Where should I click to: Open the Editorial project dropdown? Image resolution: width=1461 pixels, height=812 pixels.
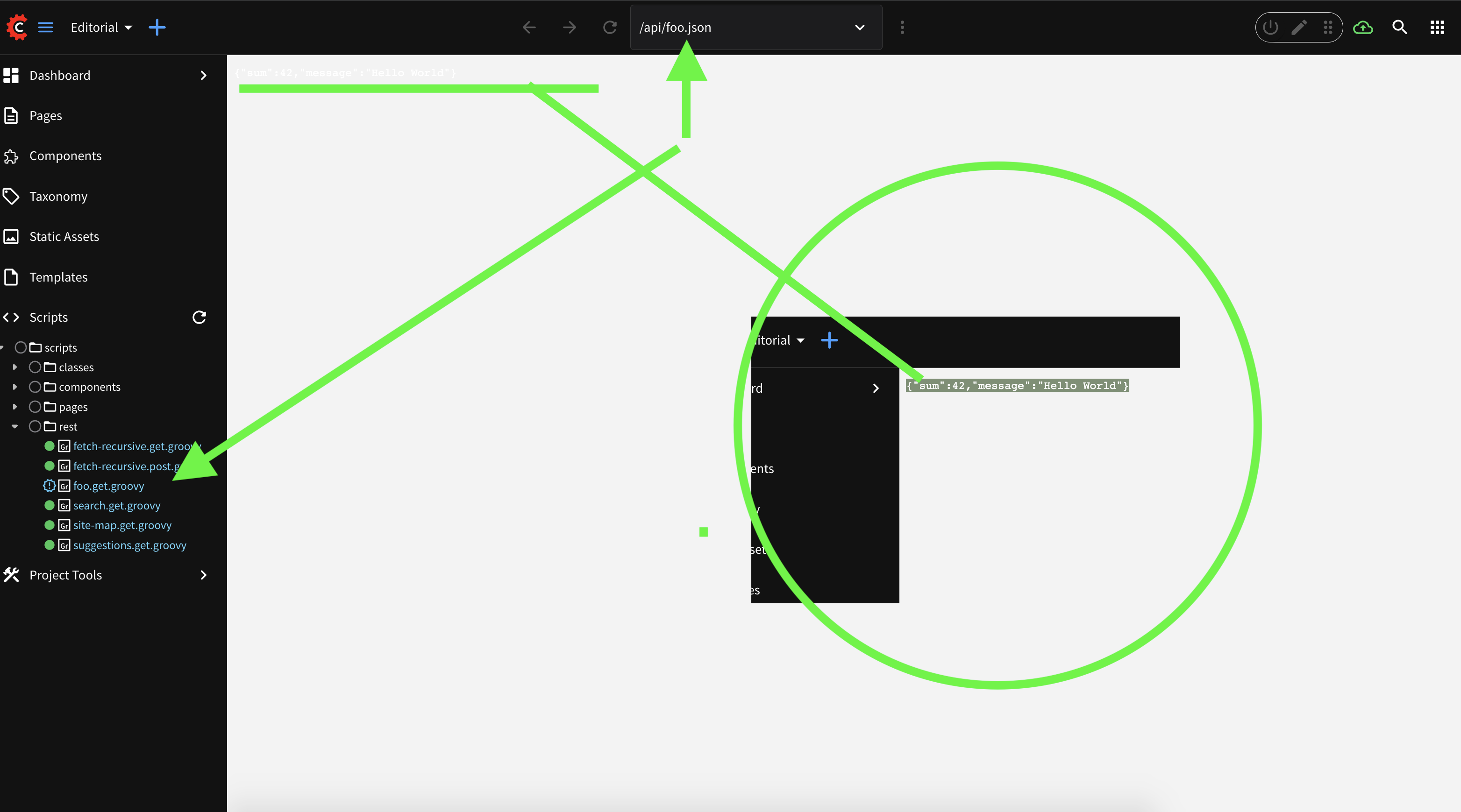click(x=101, y=27)
